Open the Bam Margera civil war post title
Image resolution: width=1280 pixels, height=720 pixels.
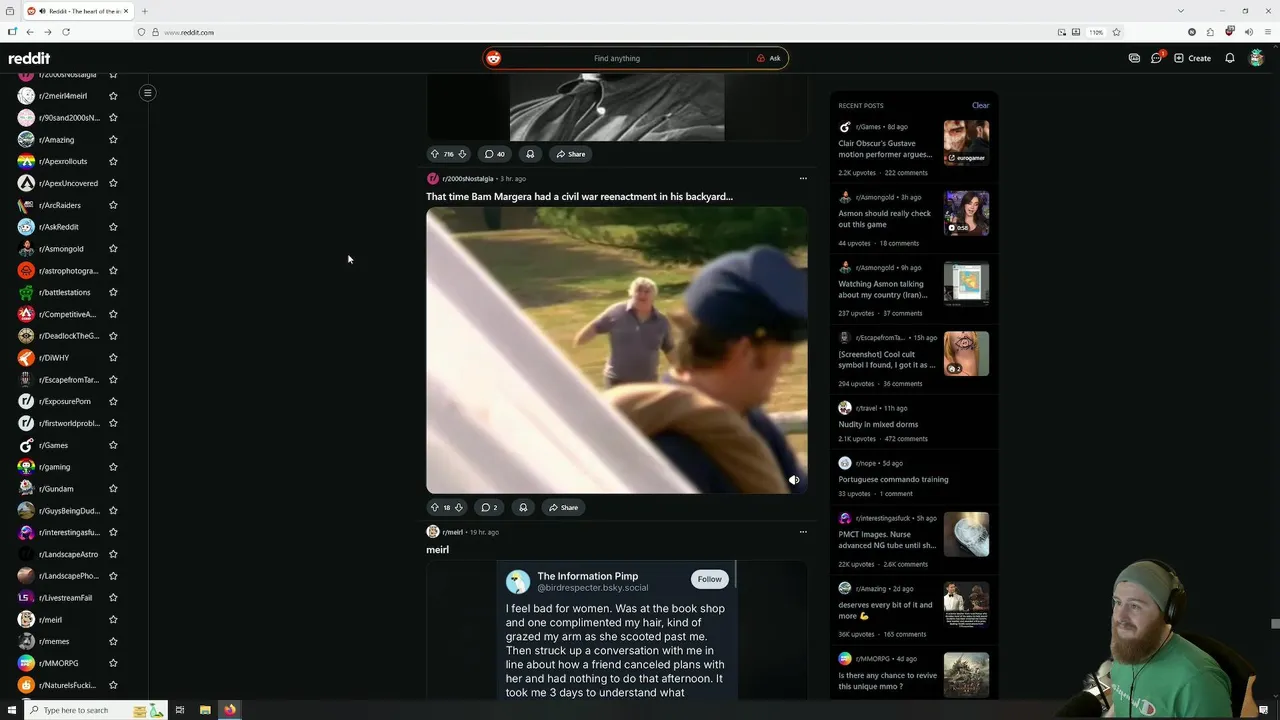579,197
